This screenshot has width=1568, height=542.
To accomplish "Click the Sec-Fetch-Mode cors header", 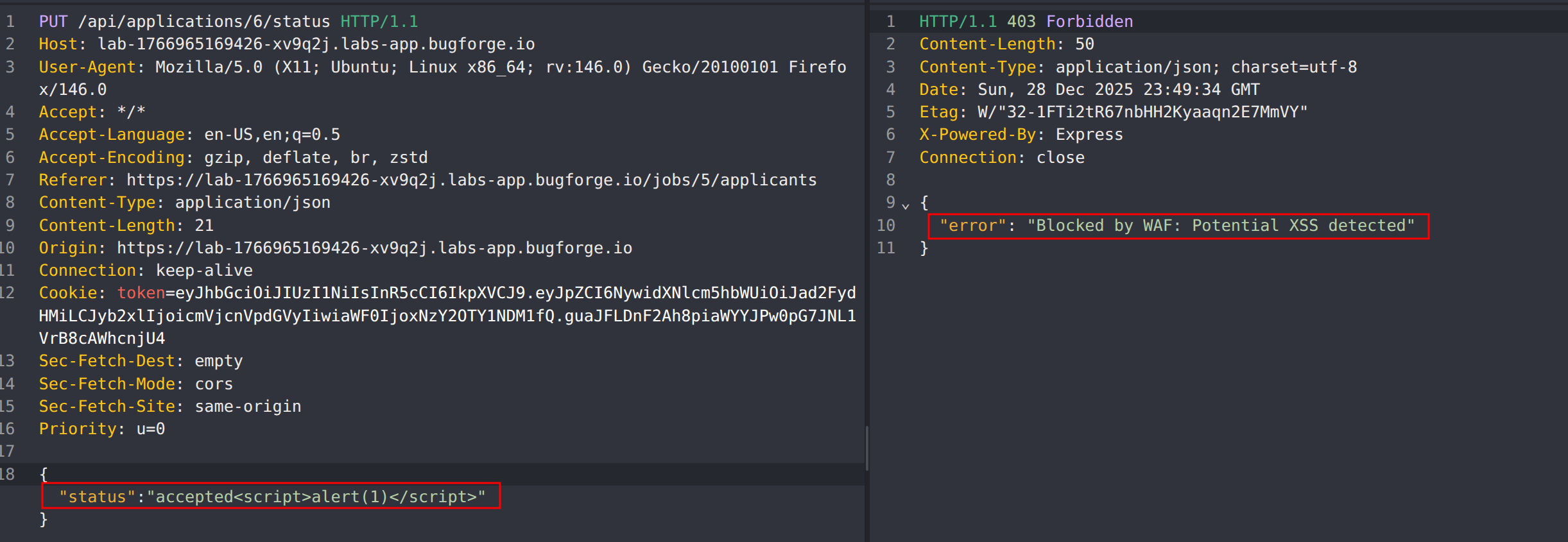I will [135, 384].
